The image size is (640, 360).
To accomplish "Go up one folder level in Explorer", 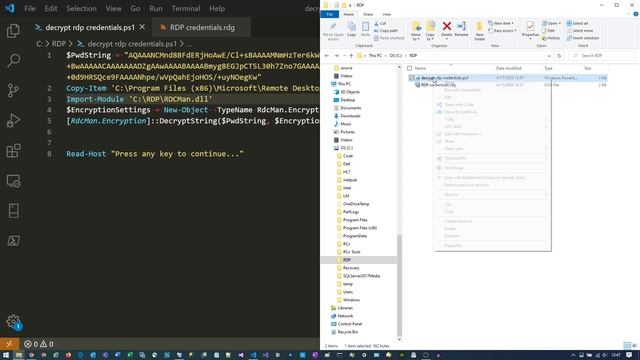I will tap(351, 56).
